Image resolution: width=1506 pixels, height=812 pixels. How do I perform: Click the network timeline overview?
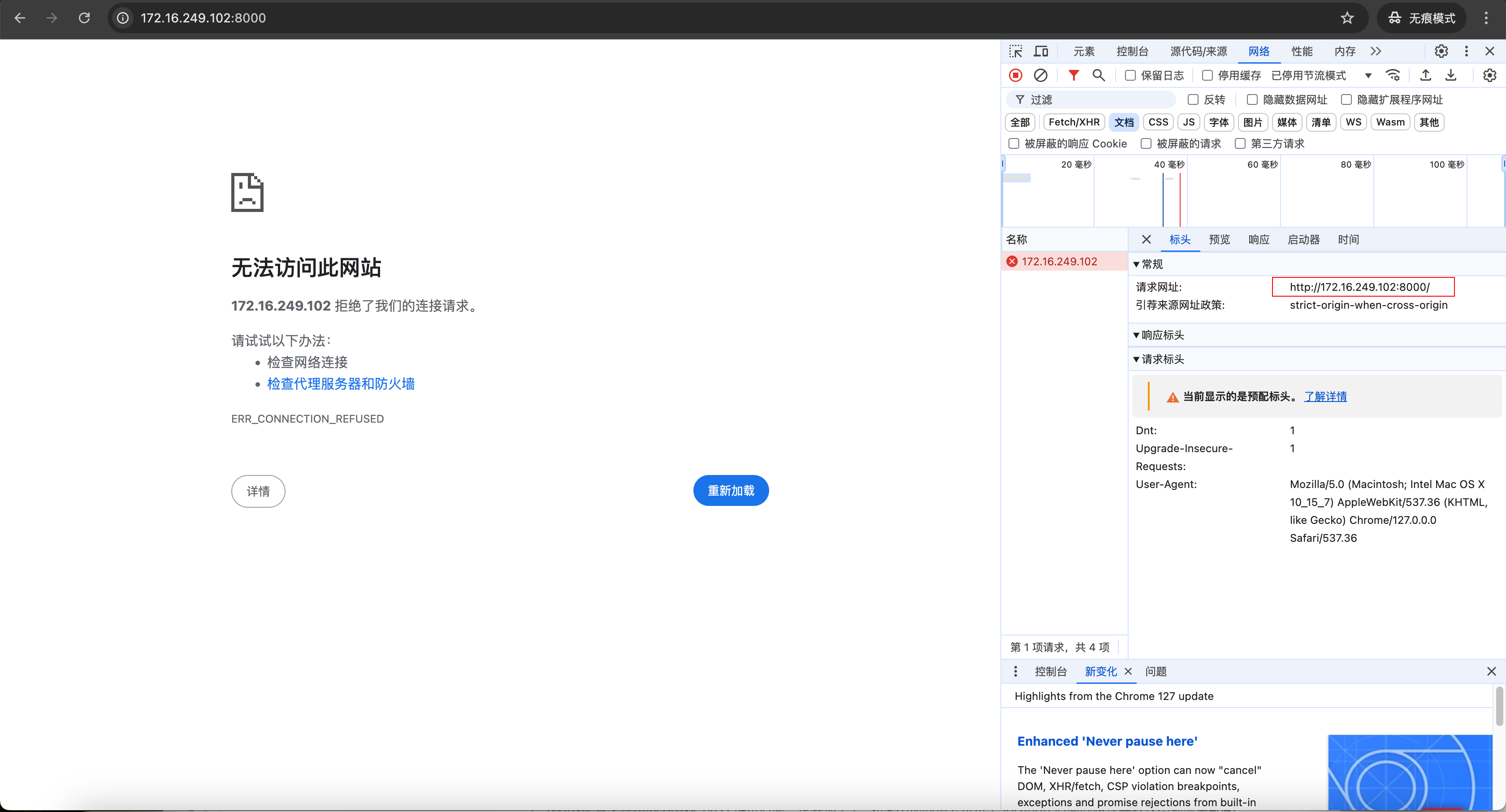pos(1254,190)
